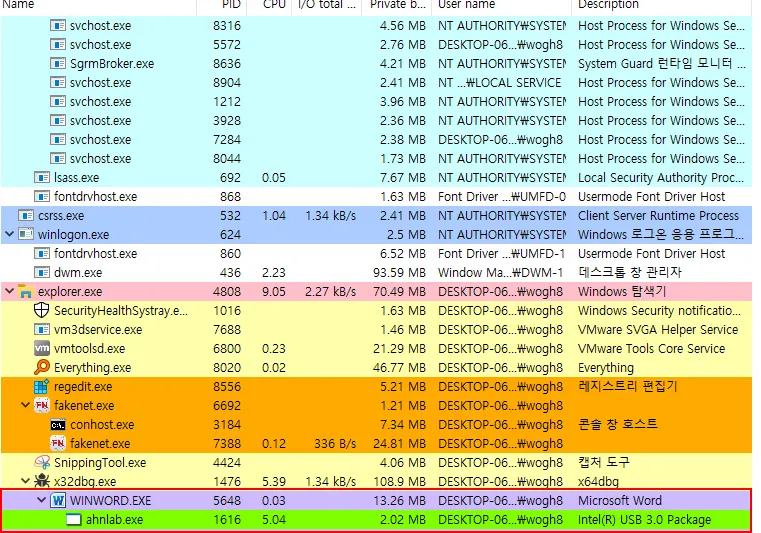The image size is (761, 533).
Task: Select the Everything.exe process name
Action: click(x=93, y=368)
